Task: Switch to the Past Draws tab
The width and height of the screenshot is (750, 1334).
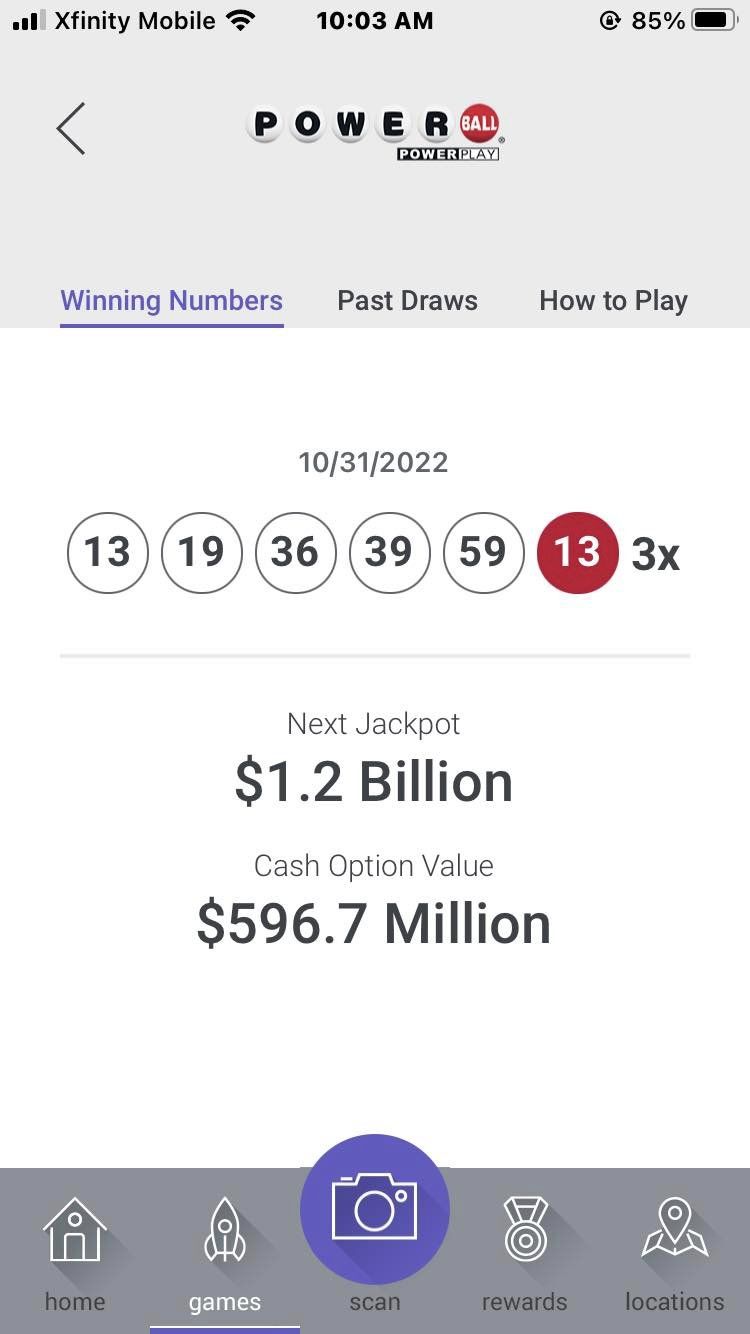Action: tap(407, 301)
